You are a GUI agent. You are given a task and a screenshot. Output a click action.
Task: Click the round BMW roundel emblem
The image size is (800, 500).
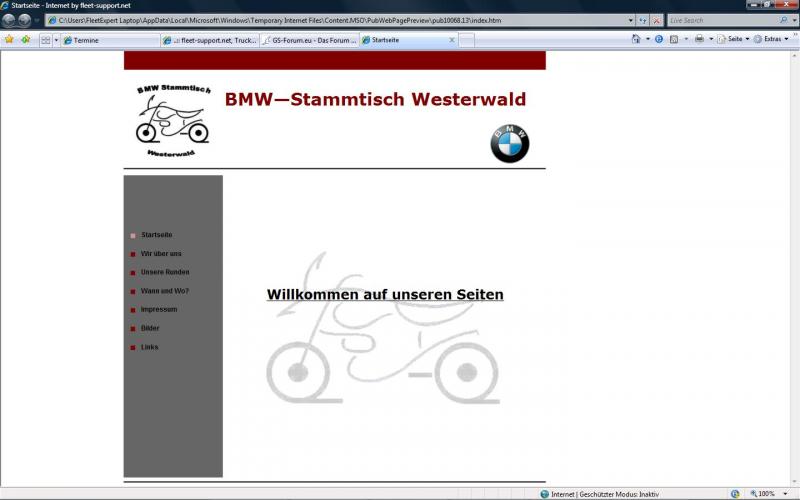click(510, 143)
